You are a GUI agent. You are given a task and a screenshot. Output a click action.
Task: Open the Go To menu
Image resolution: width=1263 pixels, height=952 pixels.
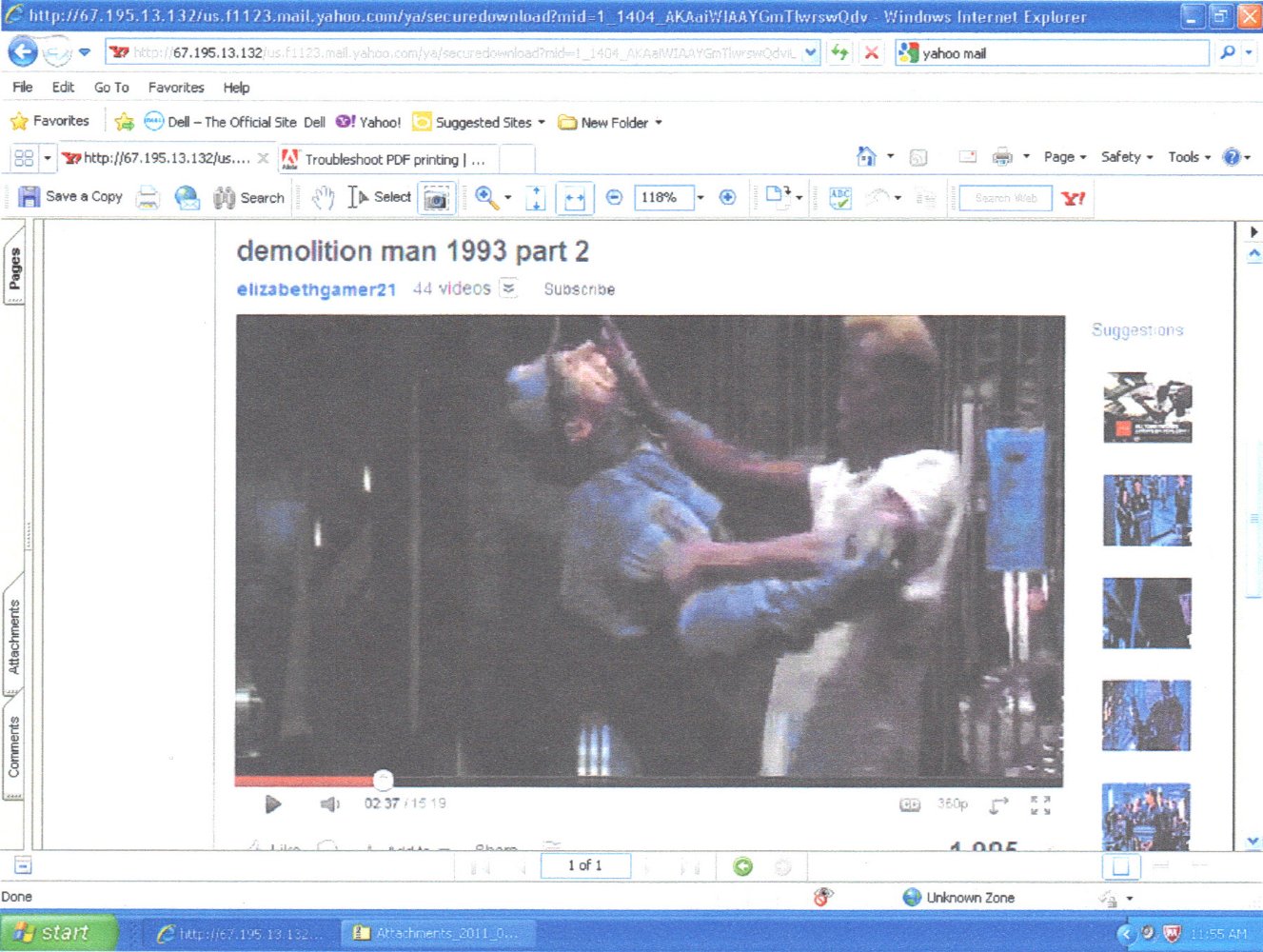coord(111,87)
